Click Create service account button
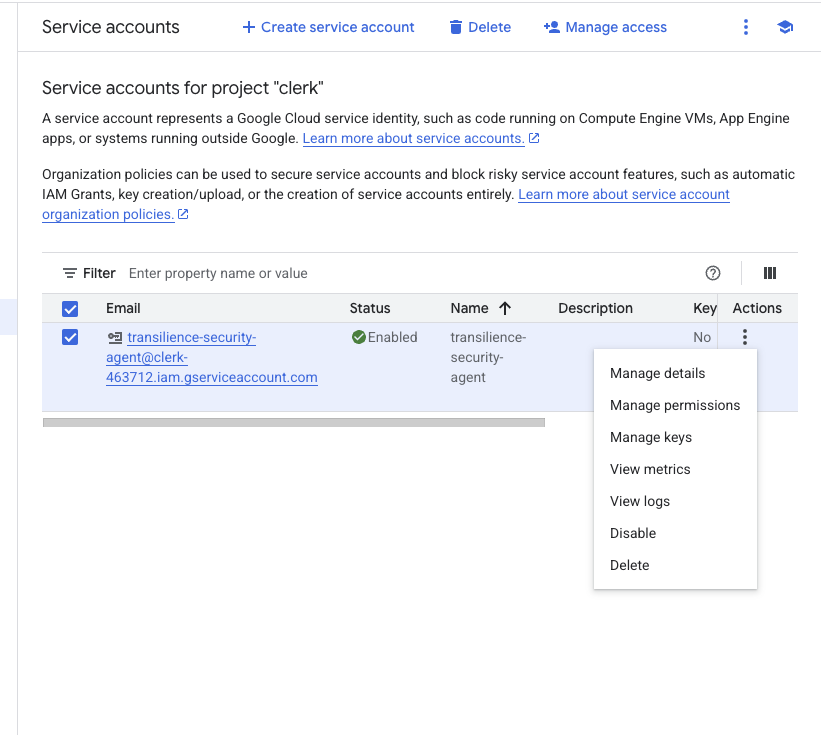821x735 pixels. (328, 27)
